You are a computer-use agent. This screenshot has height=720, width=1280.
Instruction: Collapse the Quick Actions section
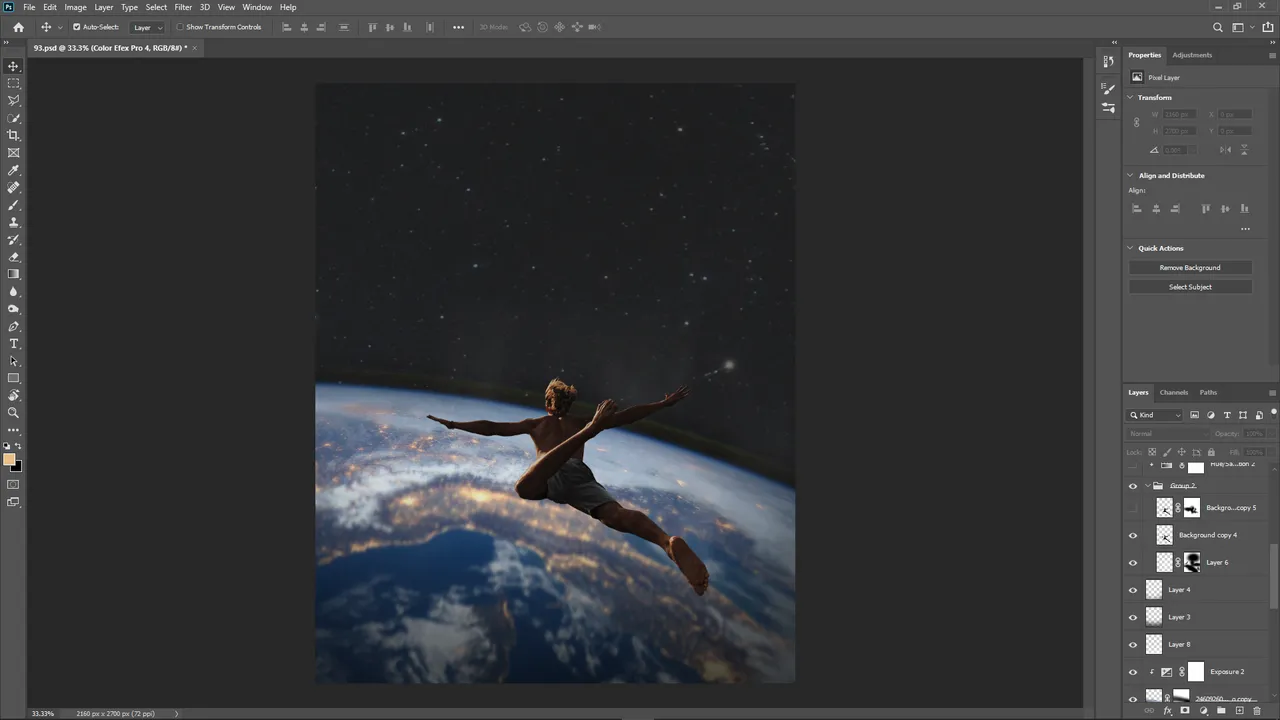(1130, 248)
